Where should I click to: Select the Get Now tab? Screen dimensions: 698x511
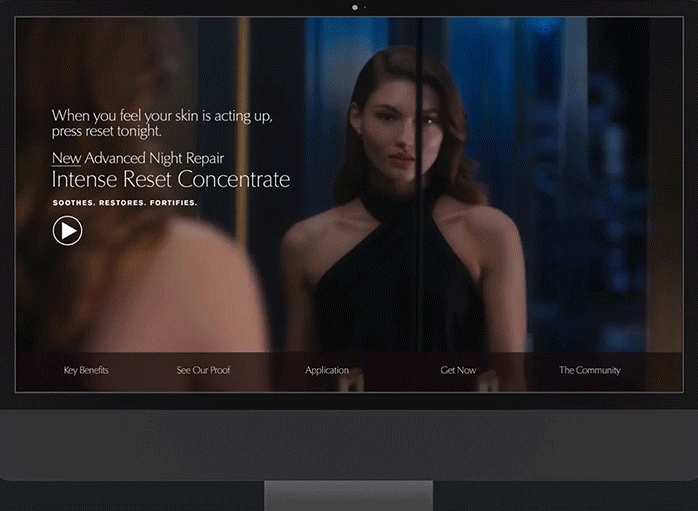coord(458,370)
